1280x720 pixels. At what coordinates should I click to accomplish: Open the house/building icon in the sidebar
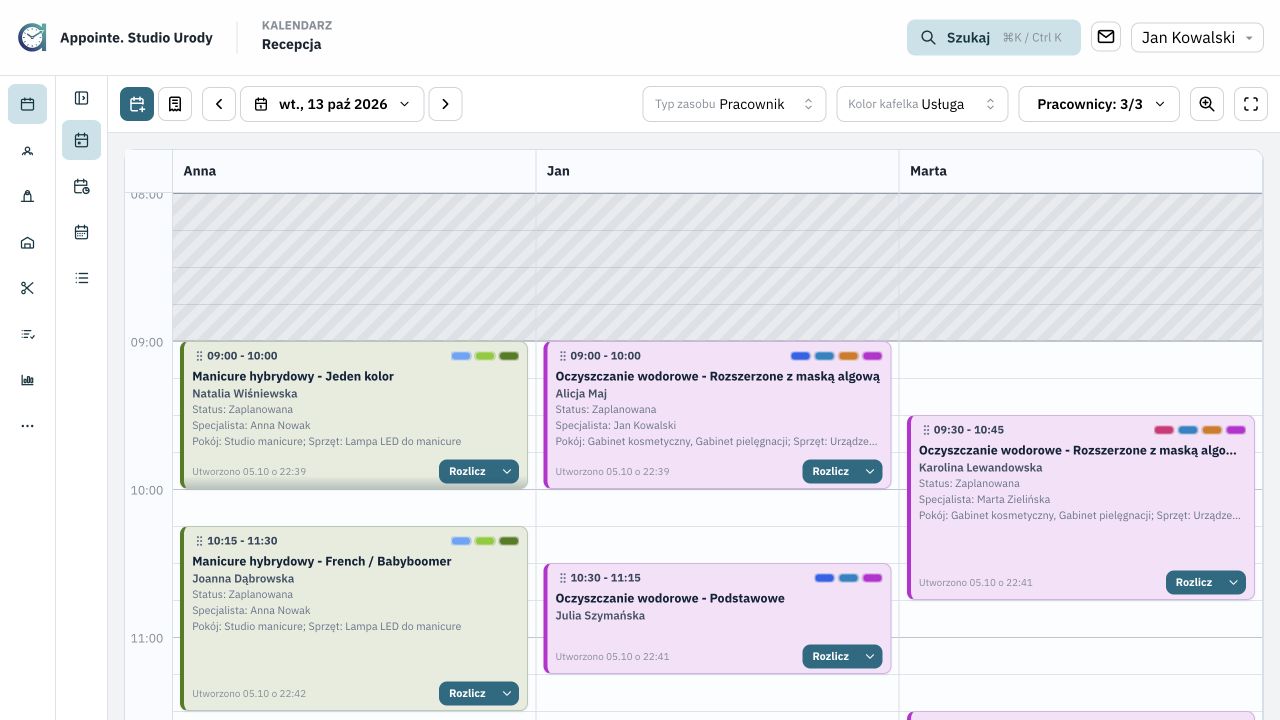[x=27, y=242]
